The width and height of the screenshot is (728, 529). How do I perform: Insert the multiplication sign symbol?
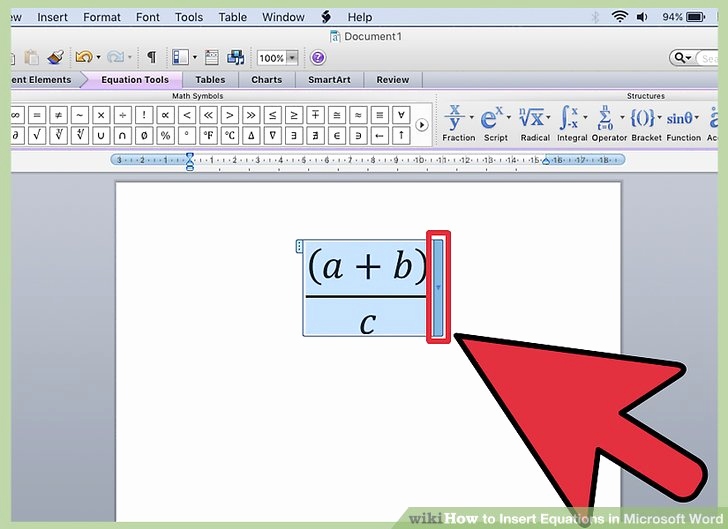(x=101, y=115)
